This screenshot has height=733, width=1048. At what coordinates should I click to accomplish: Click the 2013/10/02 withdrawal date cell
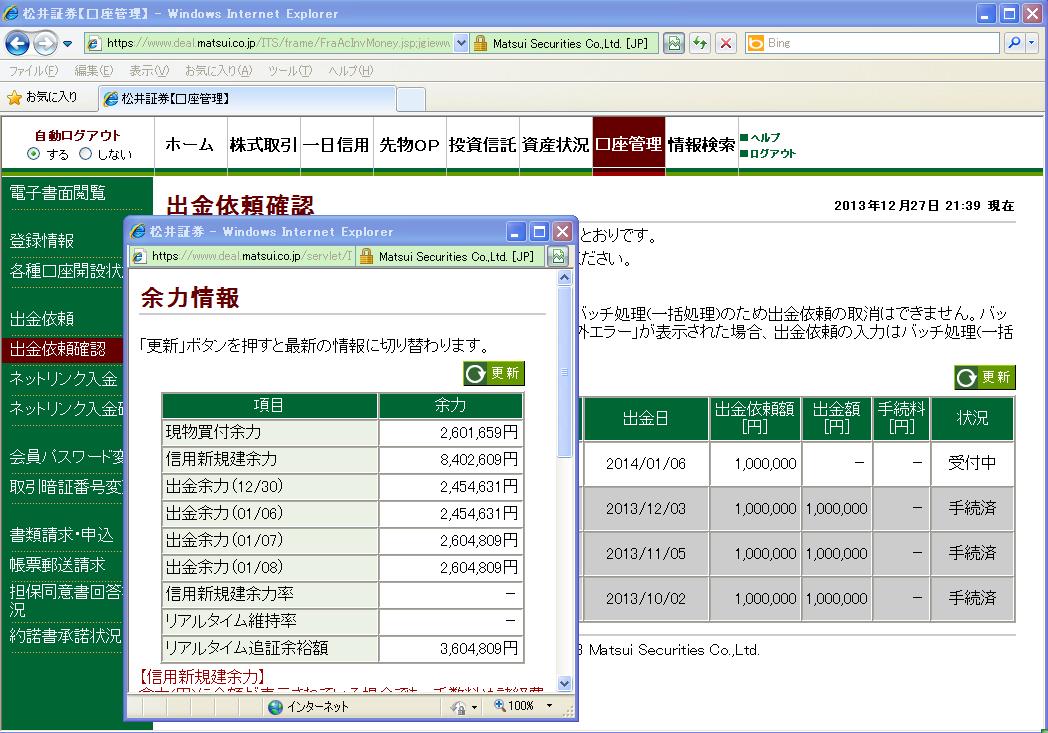646,599
